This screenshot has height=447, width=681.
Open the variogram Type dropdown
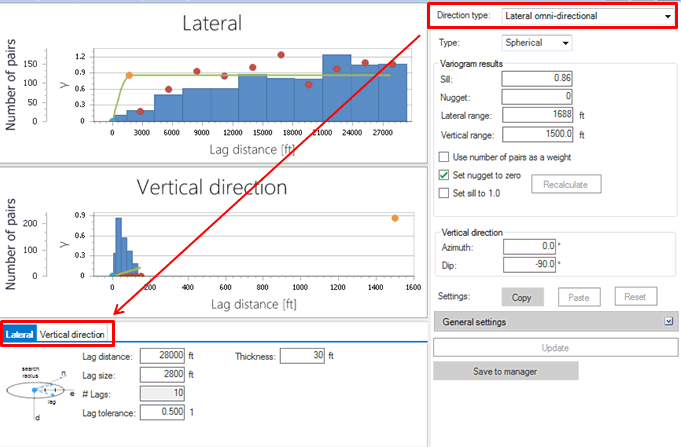tap(537, 43)
